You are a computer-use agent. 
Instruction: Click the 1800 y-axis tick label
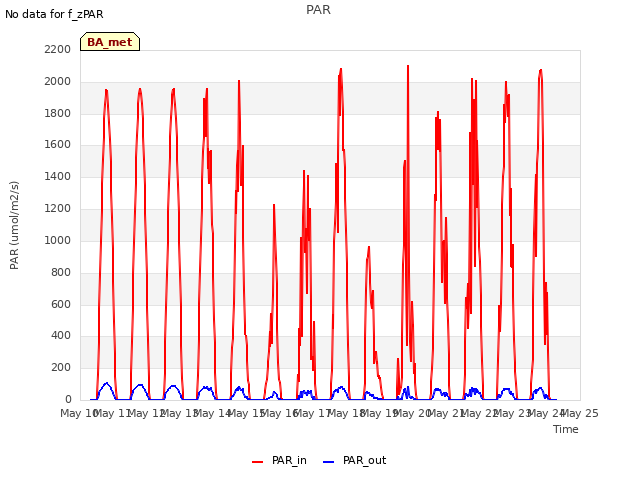click(58, 113)
